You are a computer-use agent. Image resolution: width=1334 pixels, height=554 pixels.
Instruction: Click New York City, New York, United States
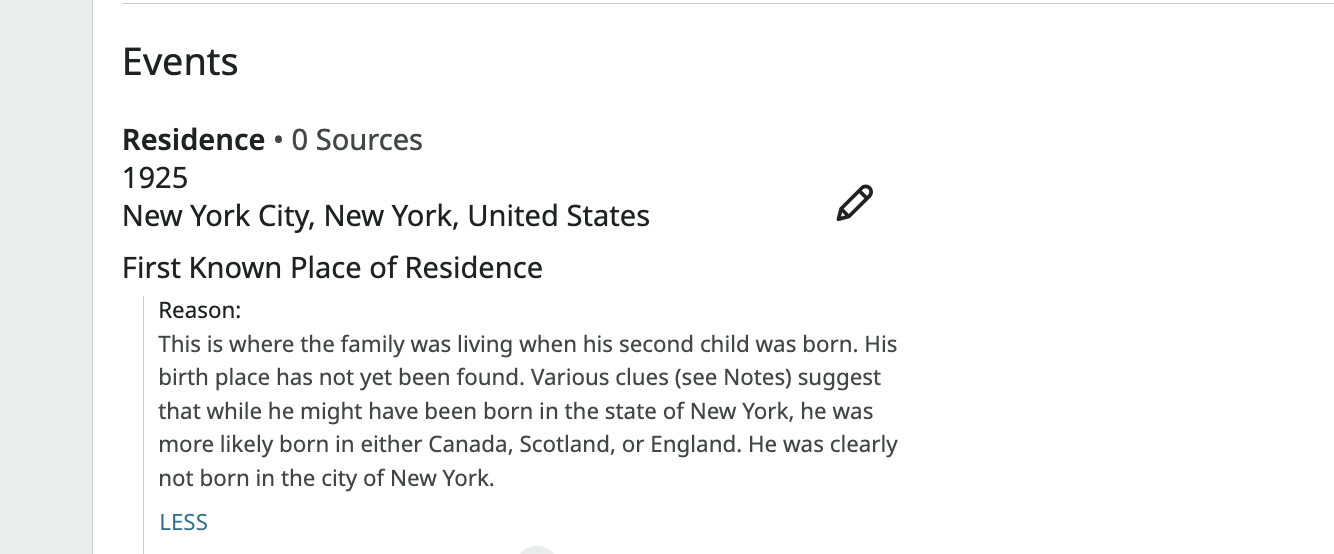pos(385,216)
